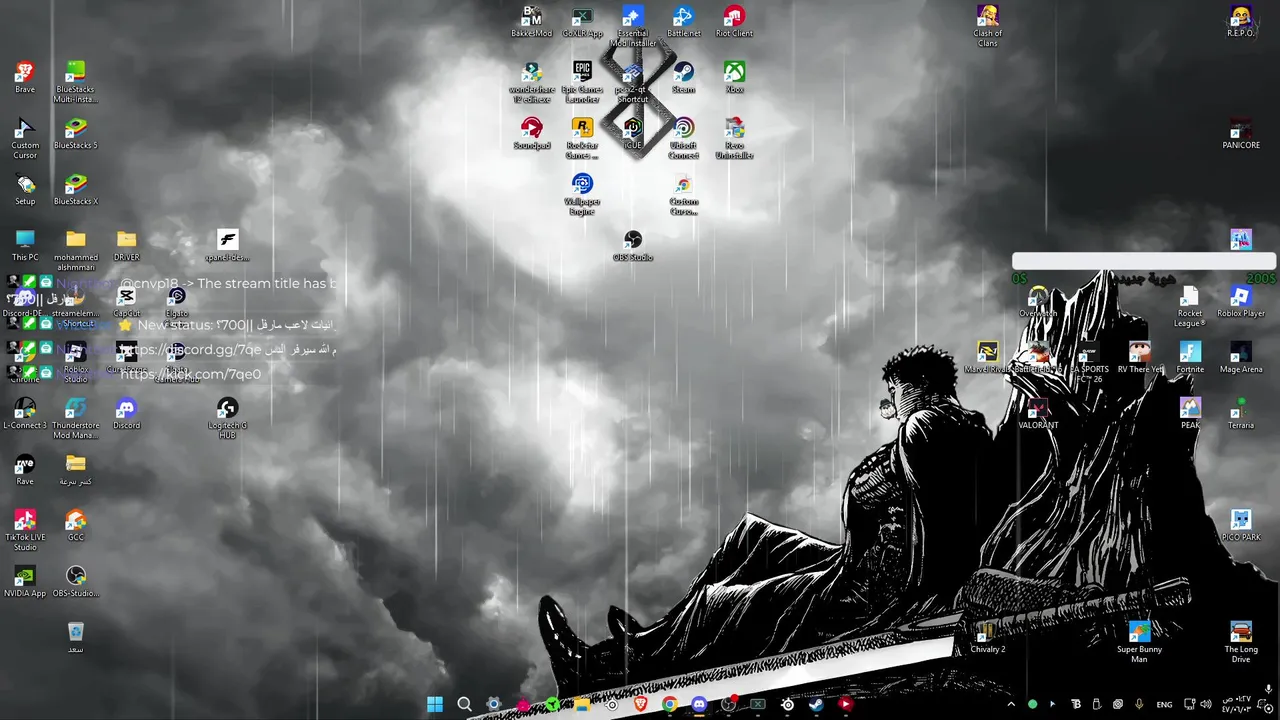Launch BlueStacks Multi-Instance Manager shortcut

76,81
